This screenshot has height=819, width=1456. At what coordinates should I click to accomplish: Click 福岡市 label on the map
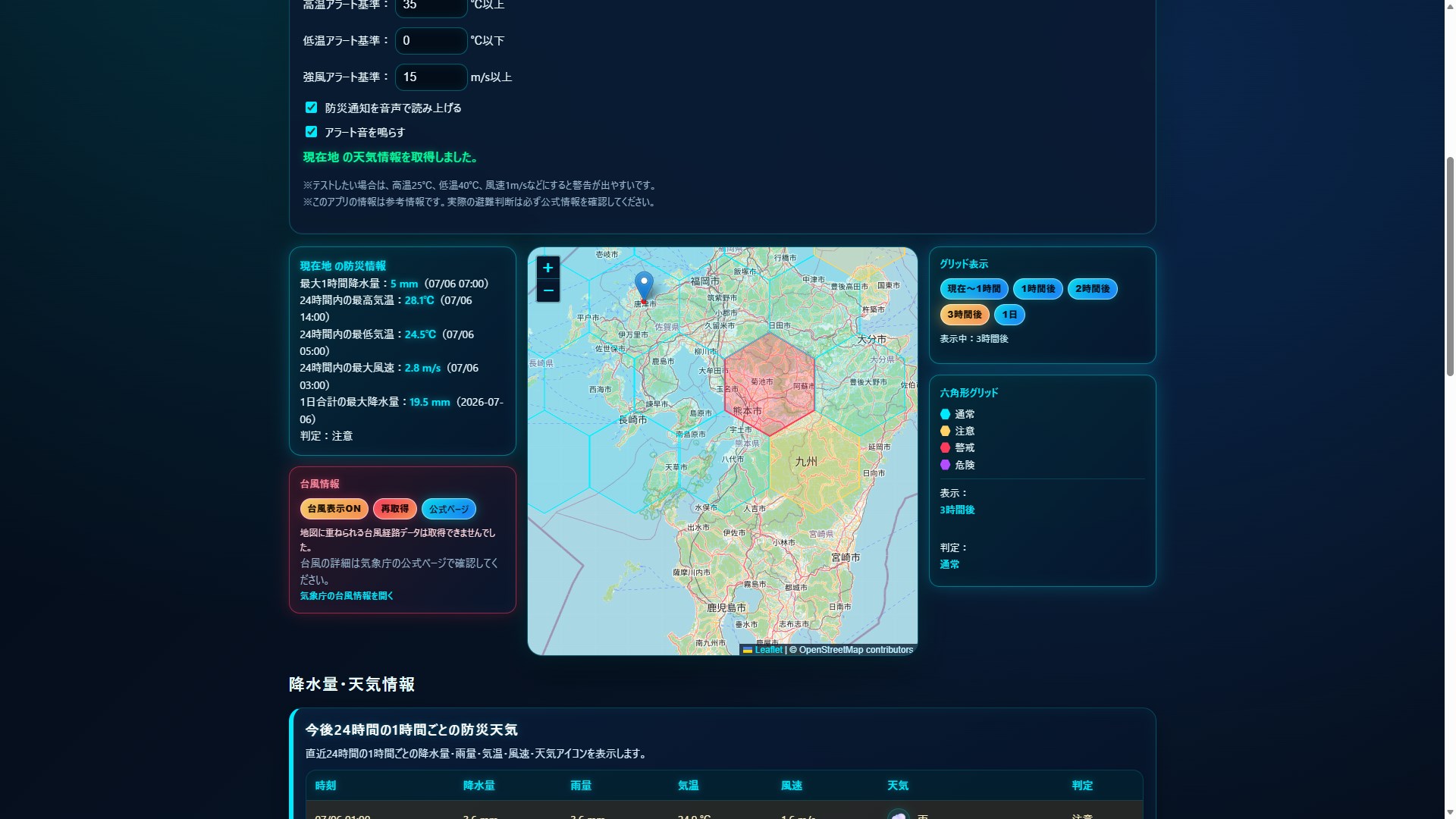coord(704,281)
